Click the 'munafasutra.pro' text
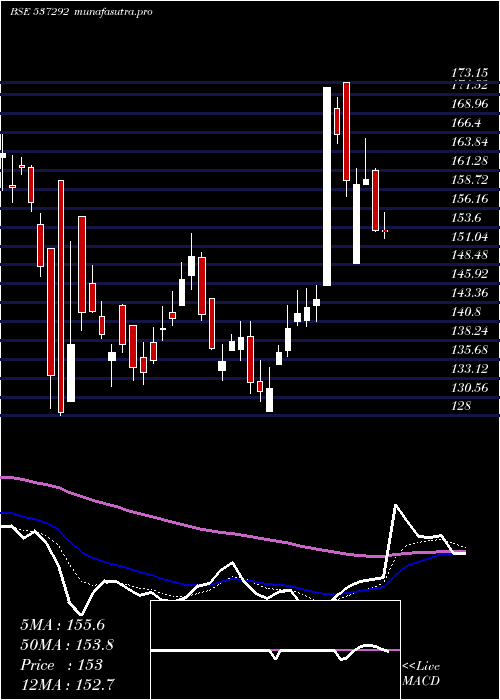The image size is (500, 700). click(x=113, y=12)
